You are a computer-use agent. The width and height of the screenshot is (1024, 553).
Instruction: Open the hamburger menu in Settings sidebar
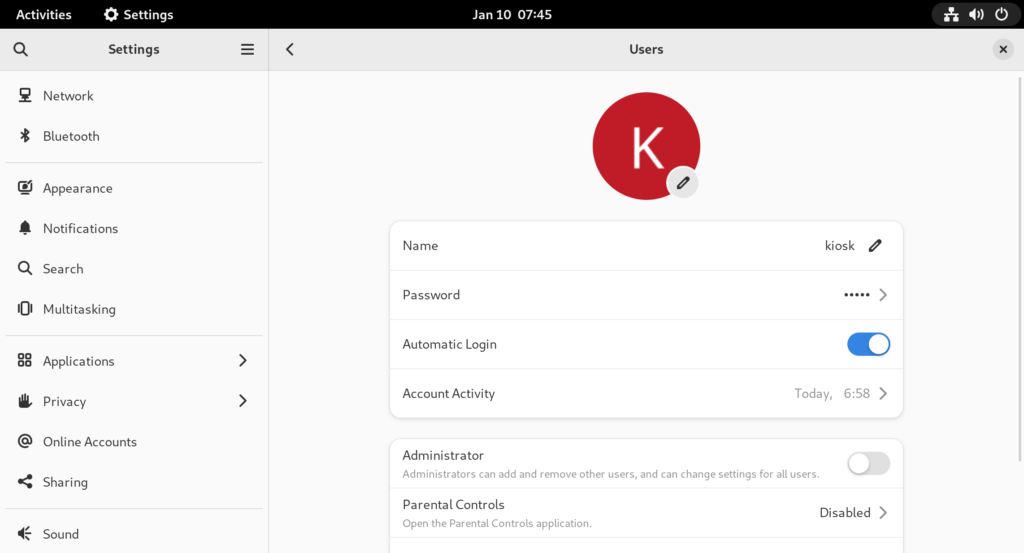point(247,49)
